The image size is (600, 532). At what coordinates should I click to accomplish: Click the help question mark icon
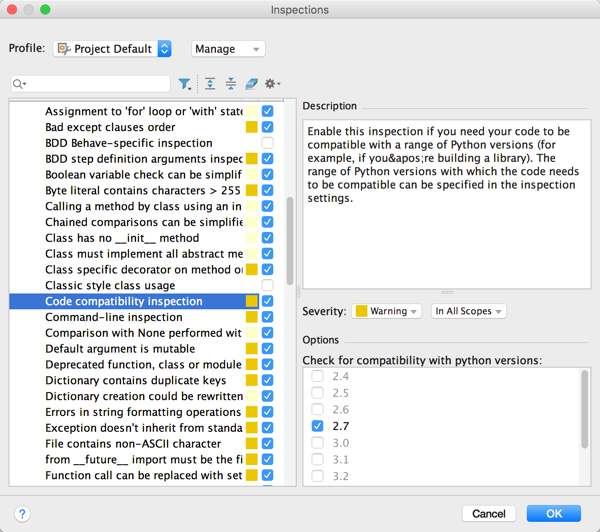click(x=22, y=513)
